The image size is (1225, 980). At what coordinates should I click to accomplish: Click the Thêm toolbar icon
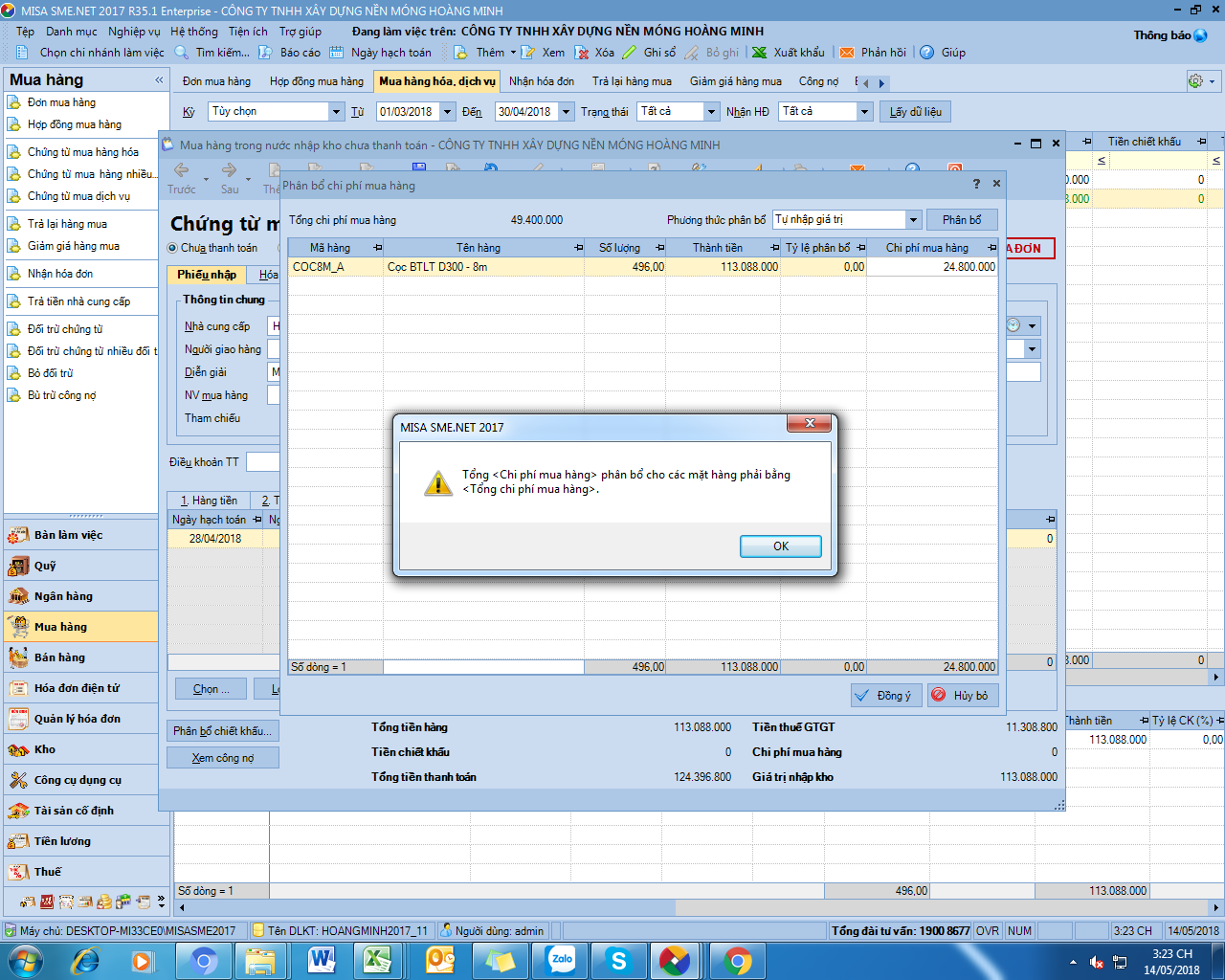point(461,53)
